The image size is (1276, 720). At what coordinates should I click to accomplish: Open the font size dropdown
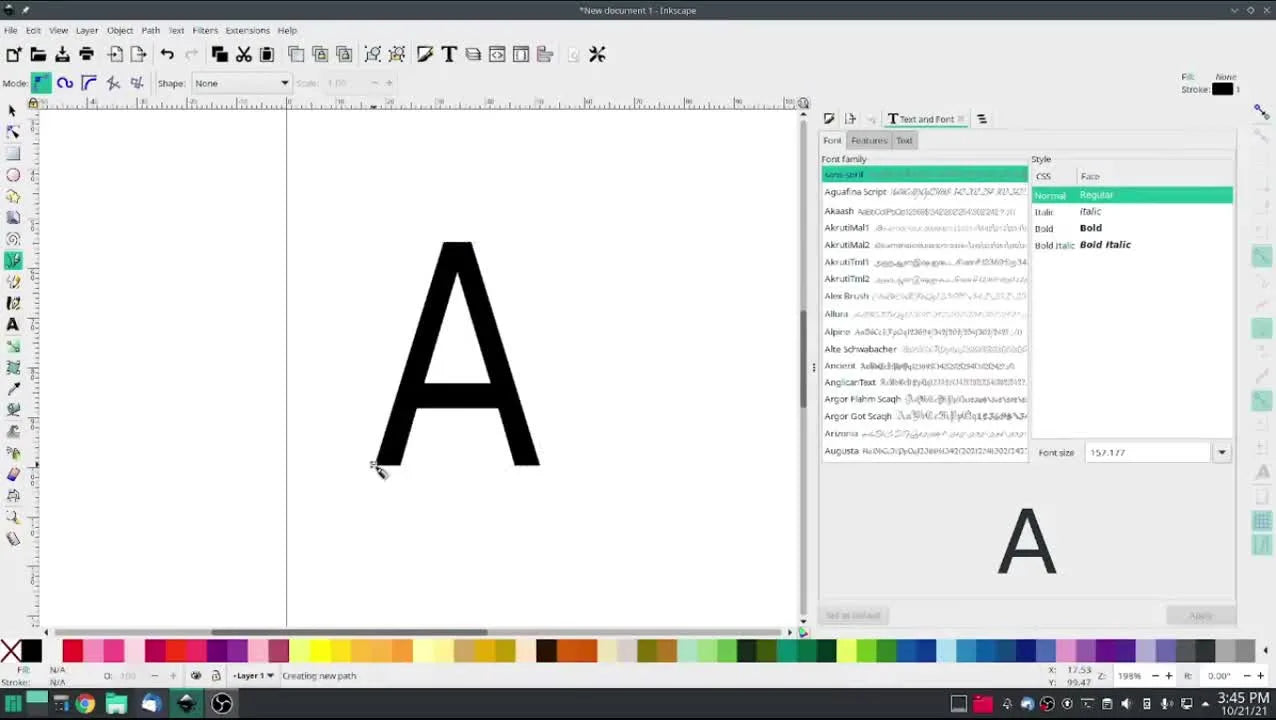pyautogui.click(x=1221, y=452)
